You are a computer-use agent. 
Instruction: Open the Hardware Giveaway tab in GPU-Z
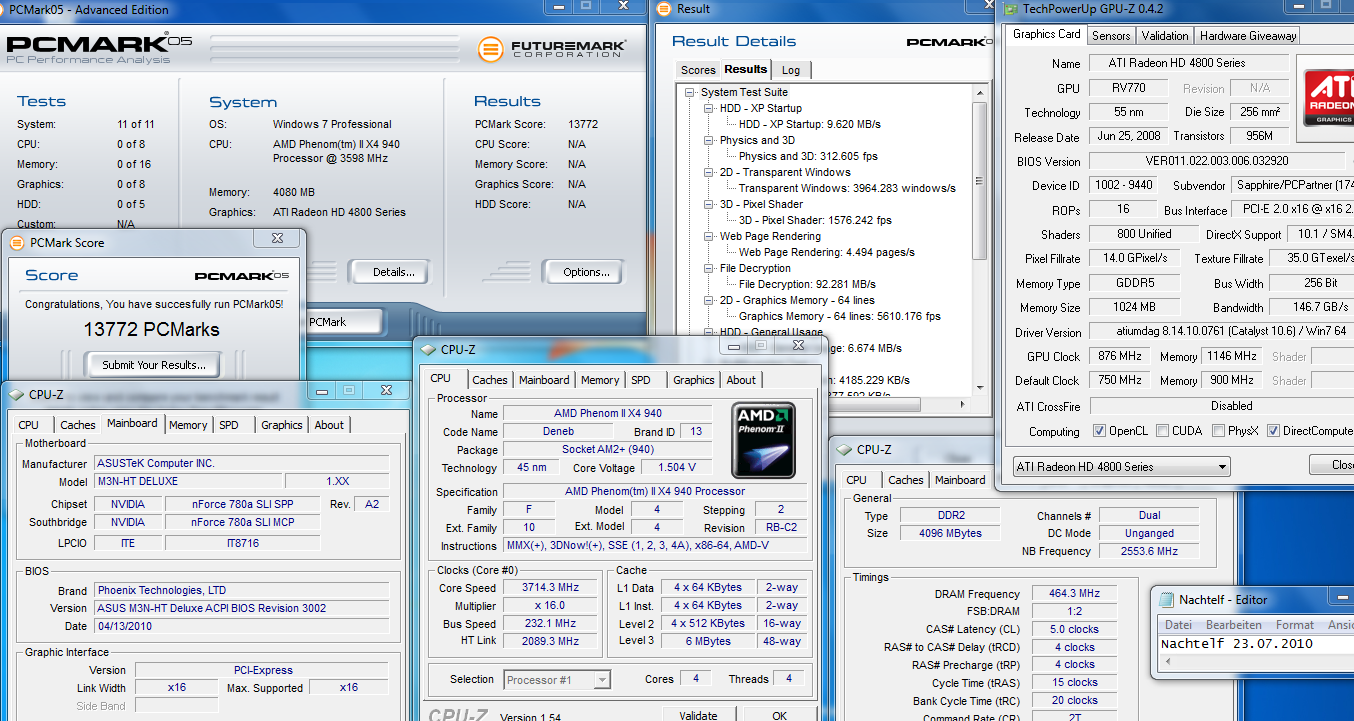click(x=1247, y=35)
